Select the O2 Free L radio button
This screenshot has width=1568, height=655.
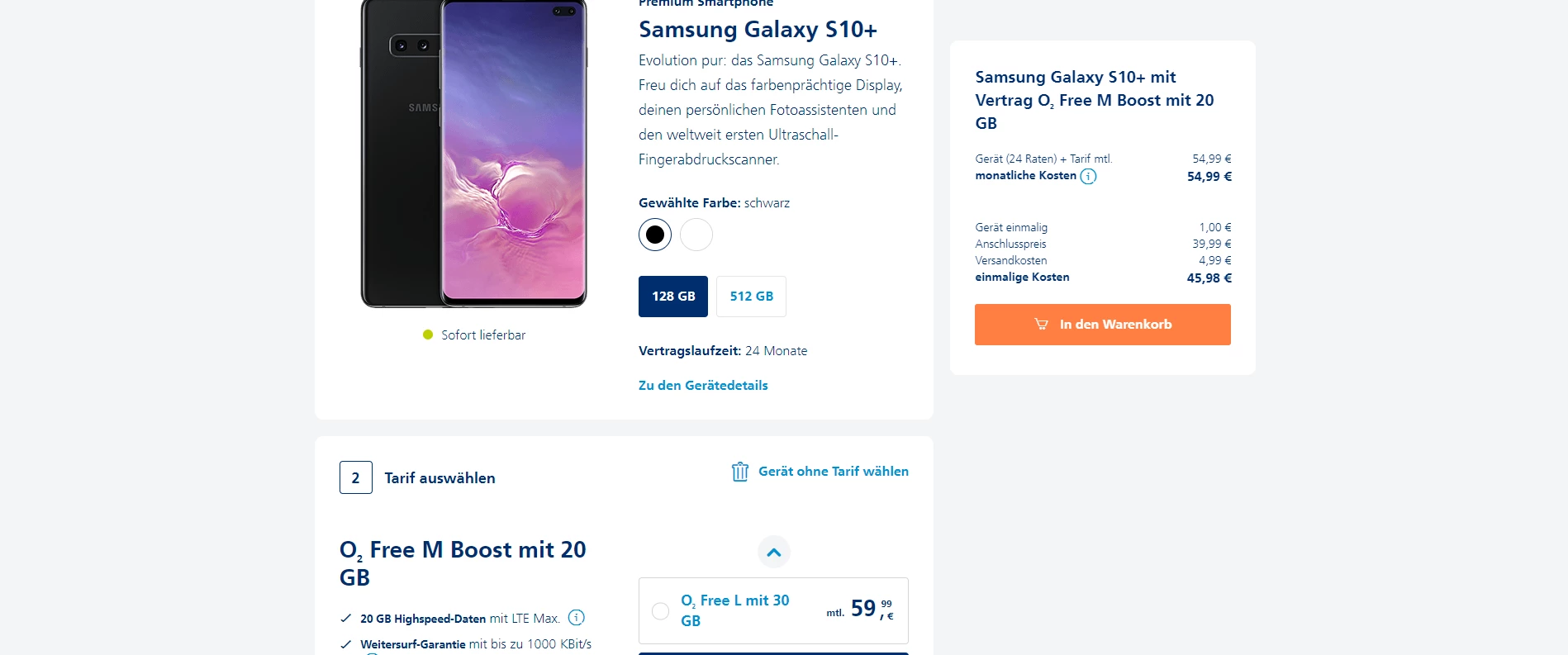click(x=660, y=611)
